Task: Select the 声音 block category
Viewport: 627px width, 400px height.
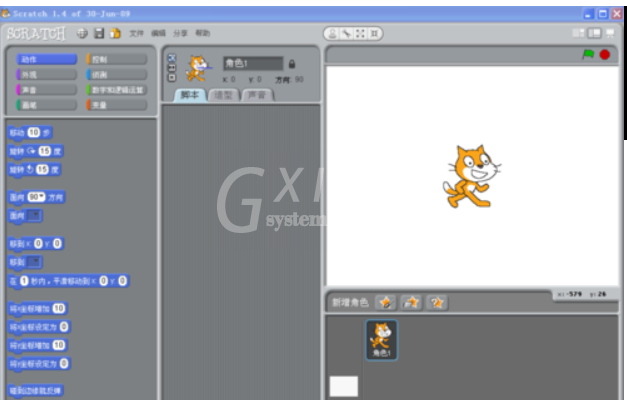Action: tap(46, 90)
